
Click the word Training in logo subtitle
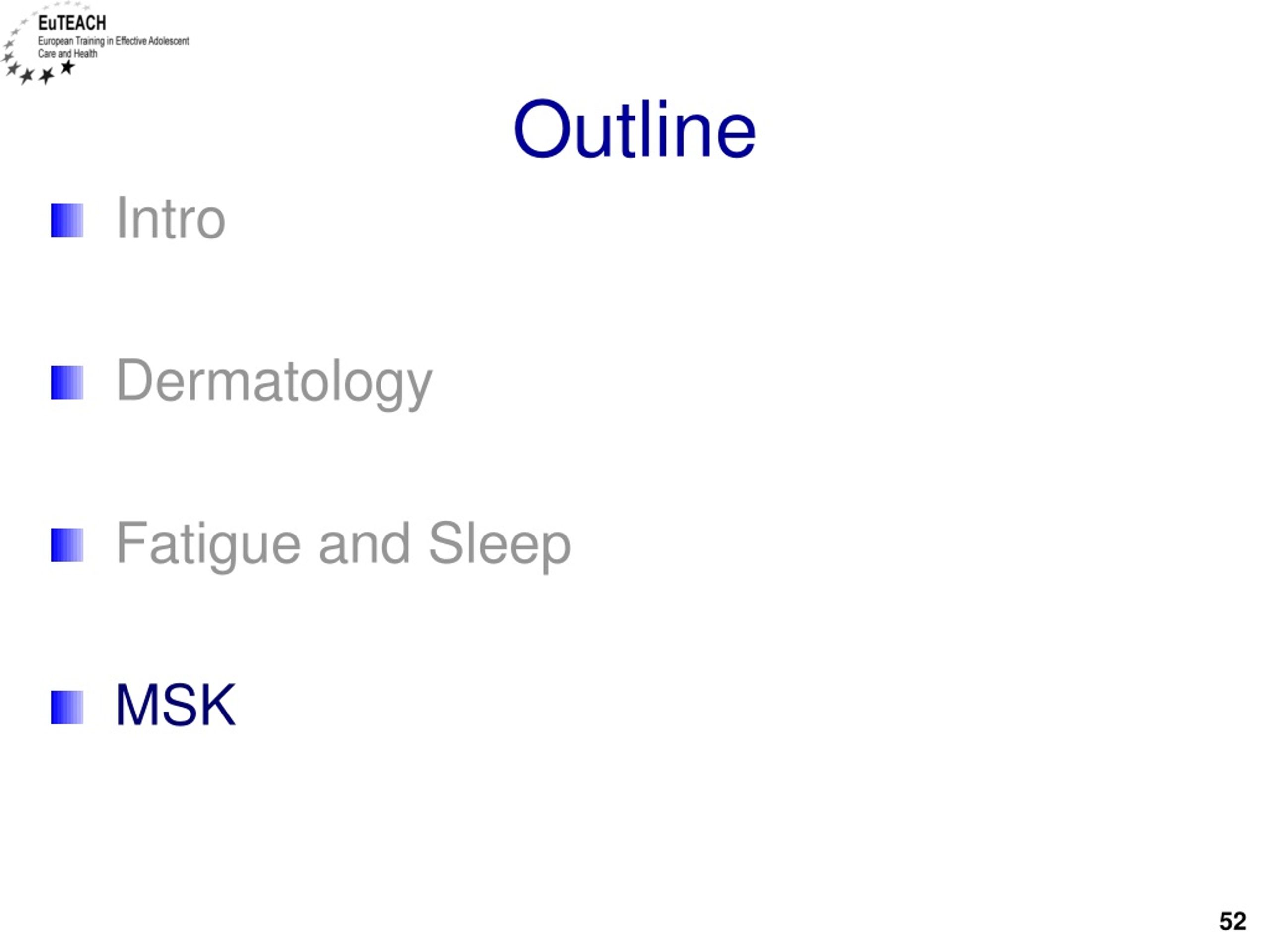(90, 41)
